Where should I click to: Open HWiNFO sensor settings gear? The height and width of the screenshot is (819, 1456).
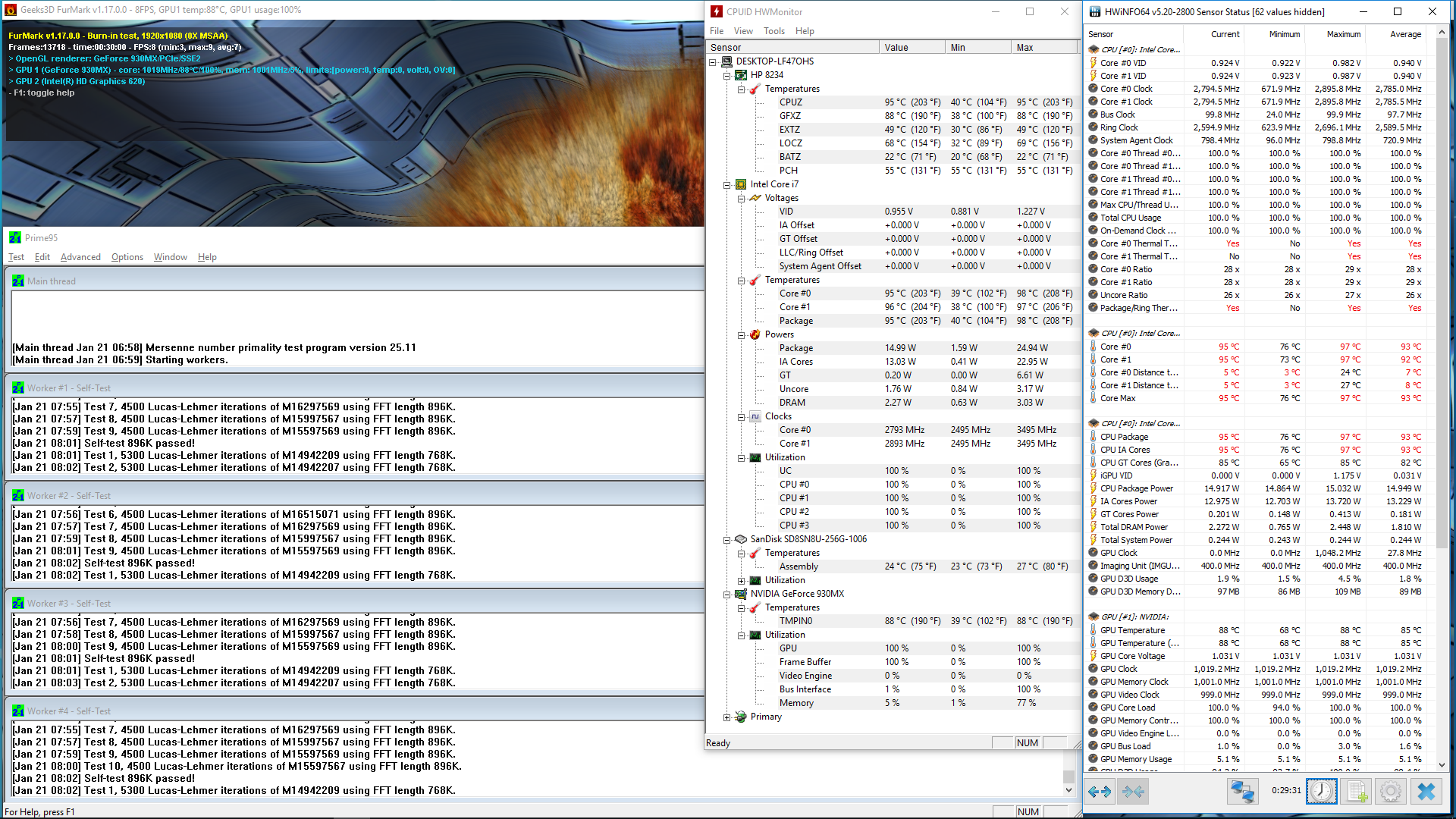click(1391, 792)
